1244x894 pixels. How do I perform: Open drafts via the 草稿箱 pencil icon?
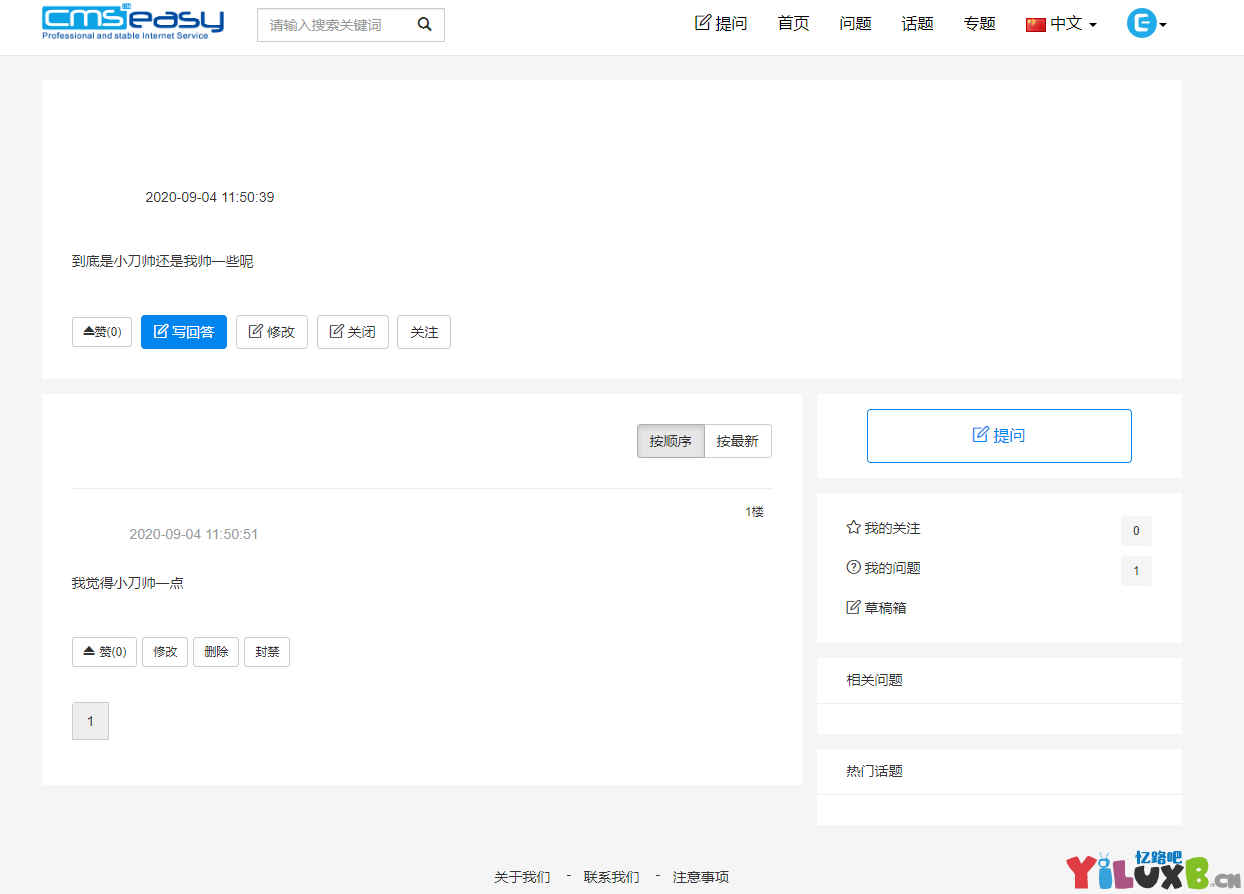pyautogui.click(x=853, y=606)
